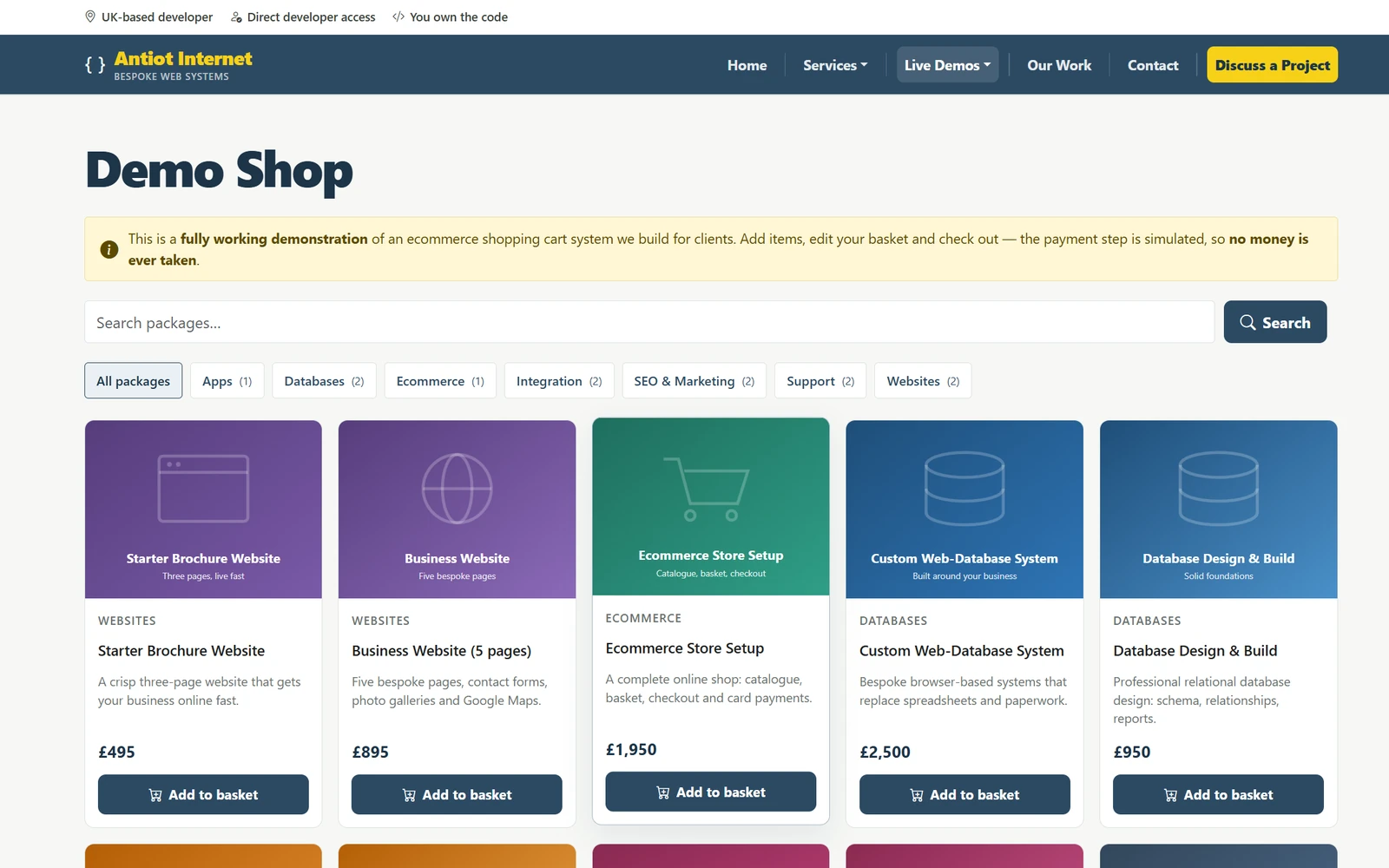Filter by SEO & Marketing category
This screenshot has width=1389, height=868.
pos(694,381)
